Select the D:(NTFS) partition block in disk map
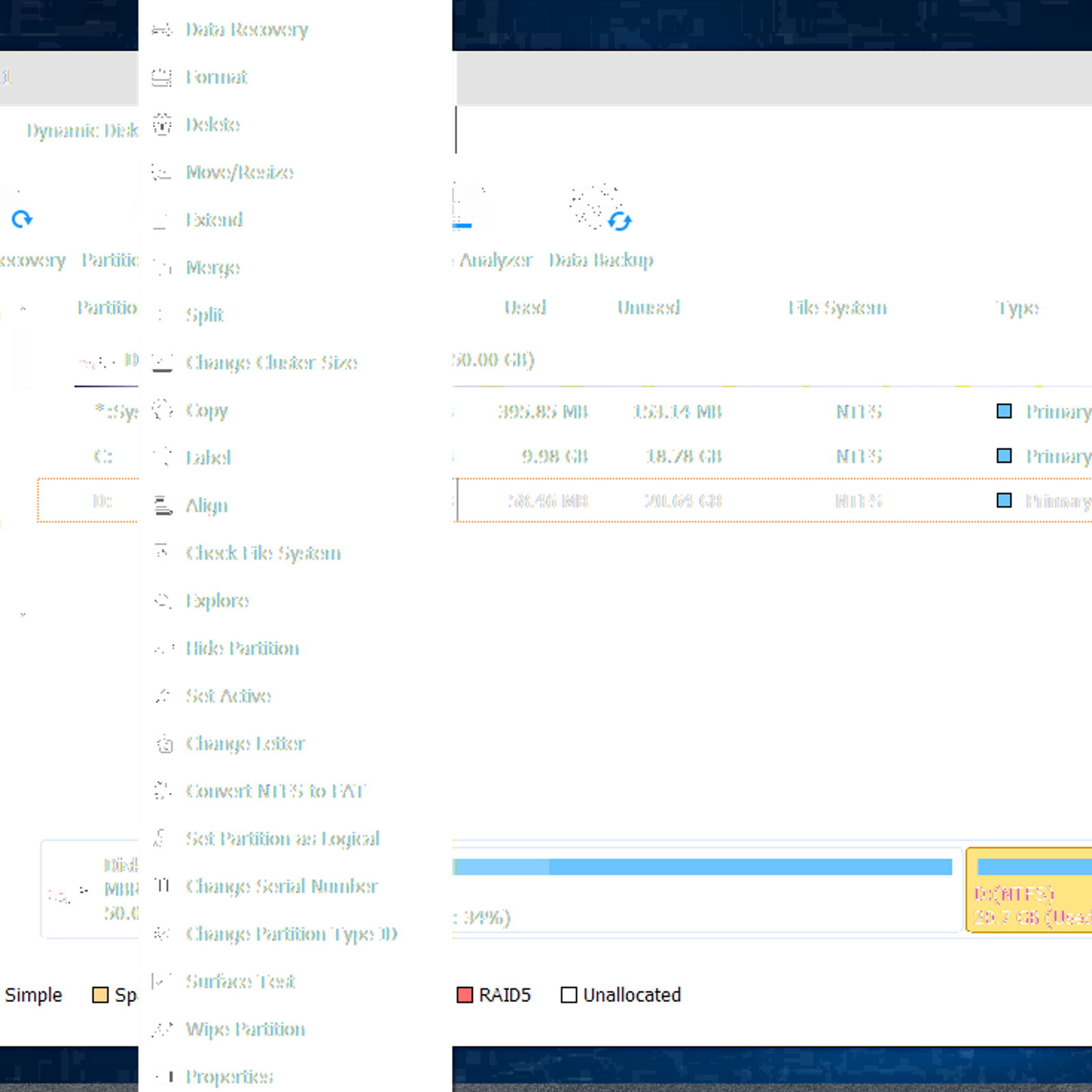The width and height of the screenshot is (1092, 1092). coord(1029,890)
